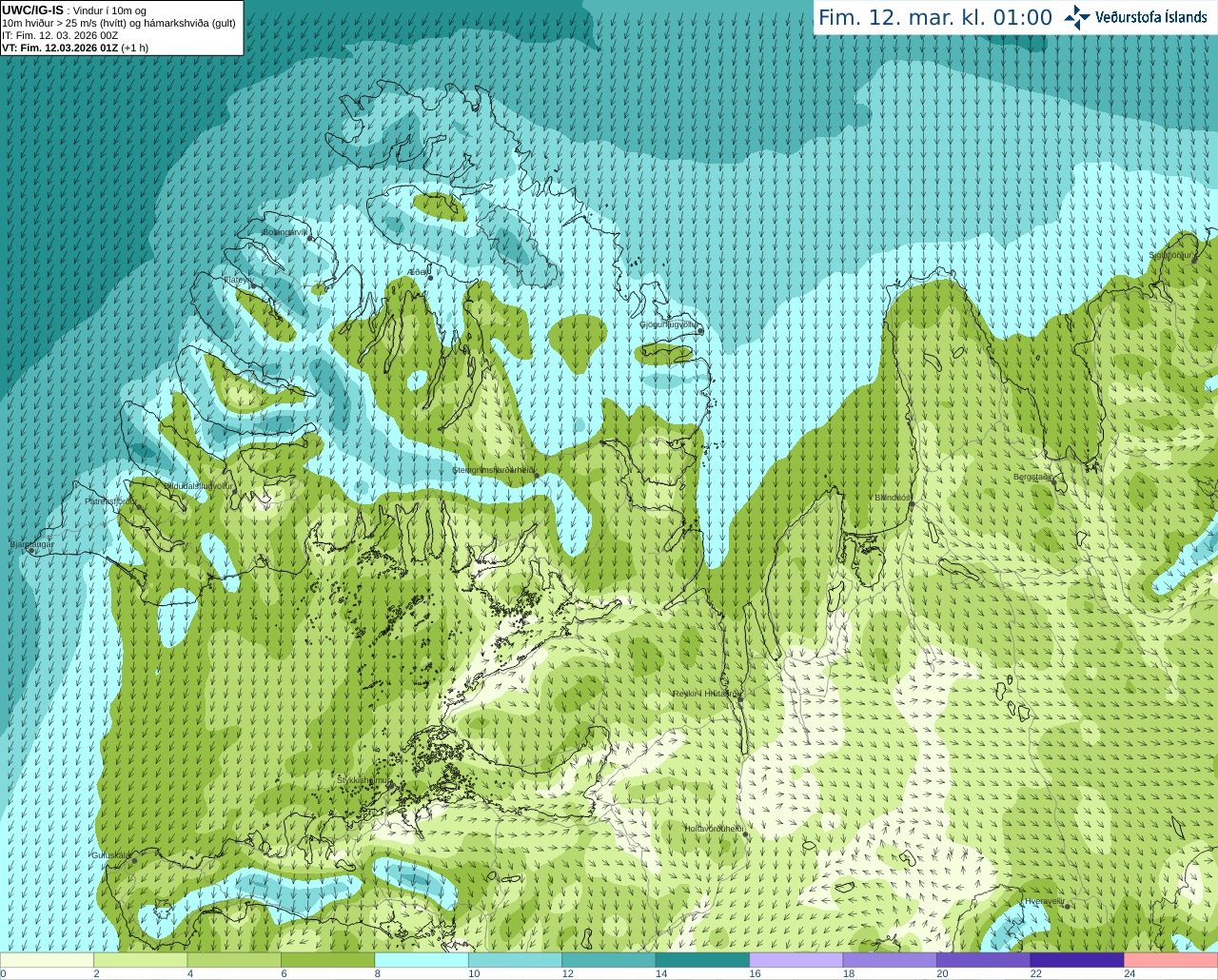Click the 22–24 m/s dark indigo swatch

point(1077,960)
